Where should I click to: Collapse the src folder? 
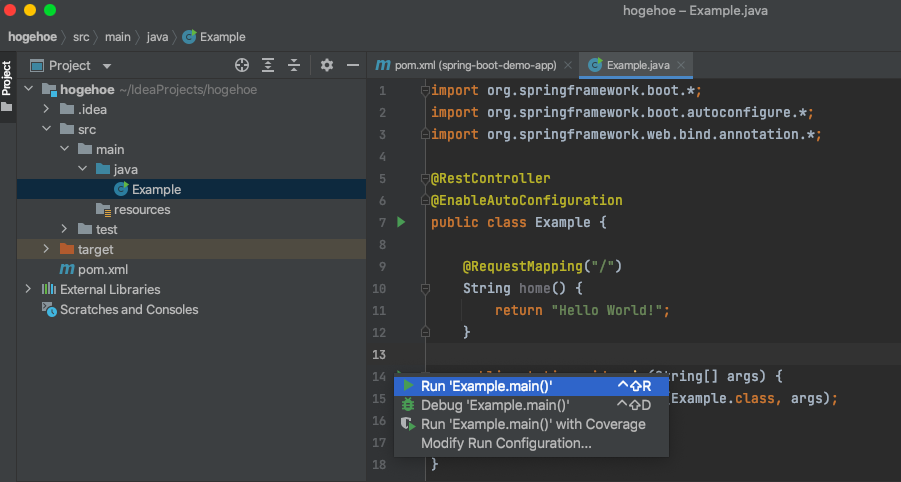47,129
